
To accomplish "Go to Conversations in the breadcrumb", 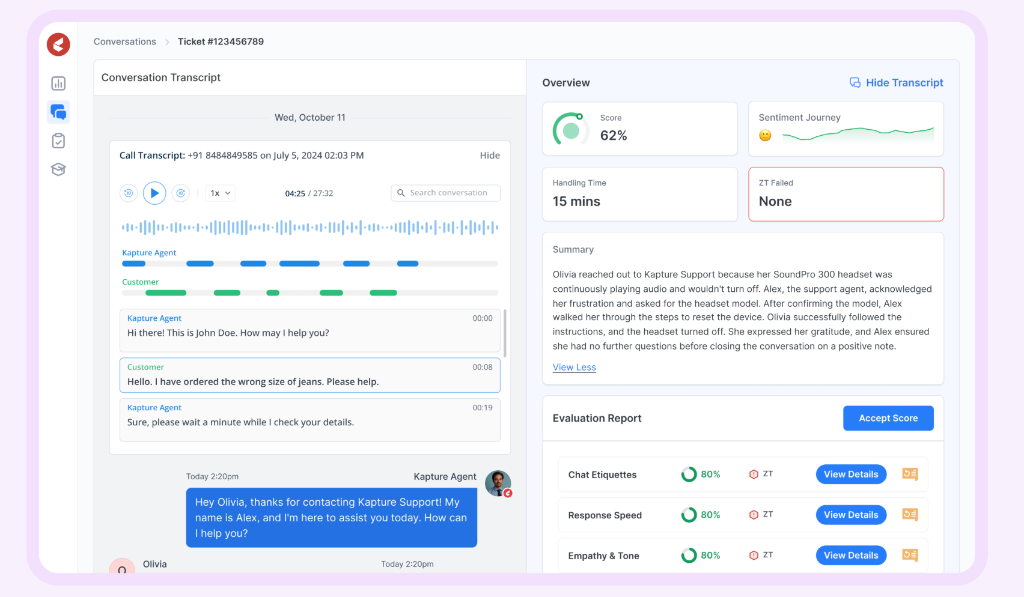I will point(125,42).
